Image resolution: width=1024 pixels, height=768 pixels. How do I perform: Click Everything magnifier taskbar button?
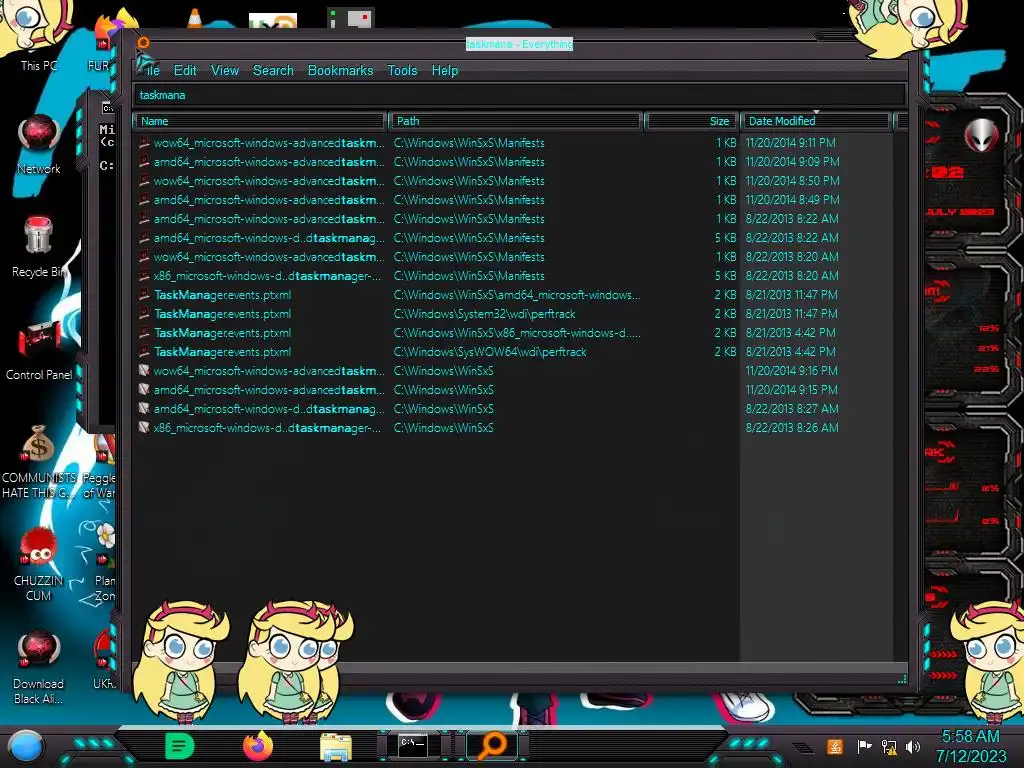pyautogui.click(x=492, y=746)
